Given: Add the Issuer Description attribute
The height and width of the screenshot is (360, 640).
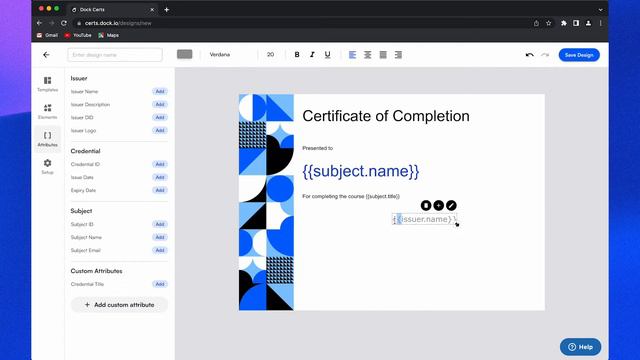Looking at the screenshot, I should tap(160, 104).
